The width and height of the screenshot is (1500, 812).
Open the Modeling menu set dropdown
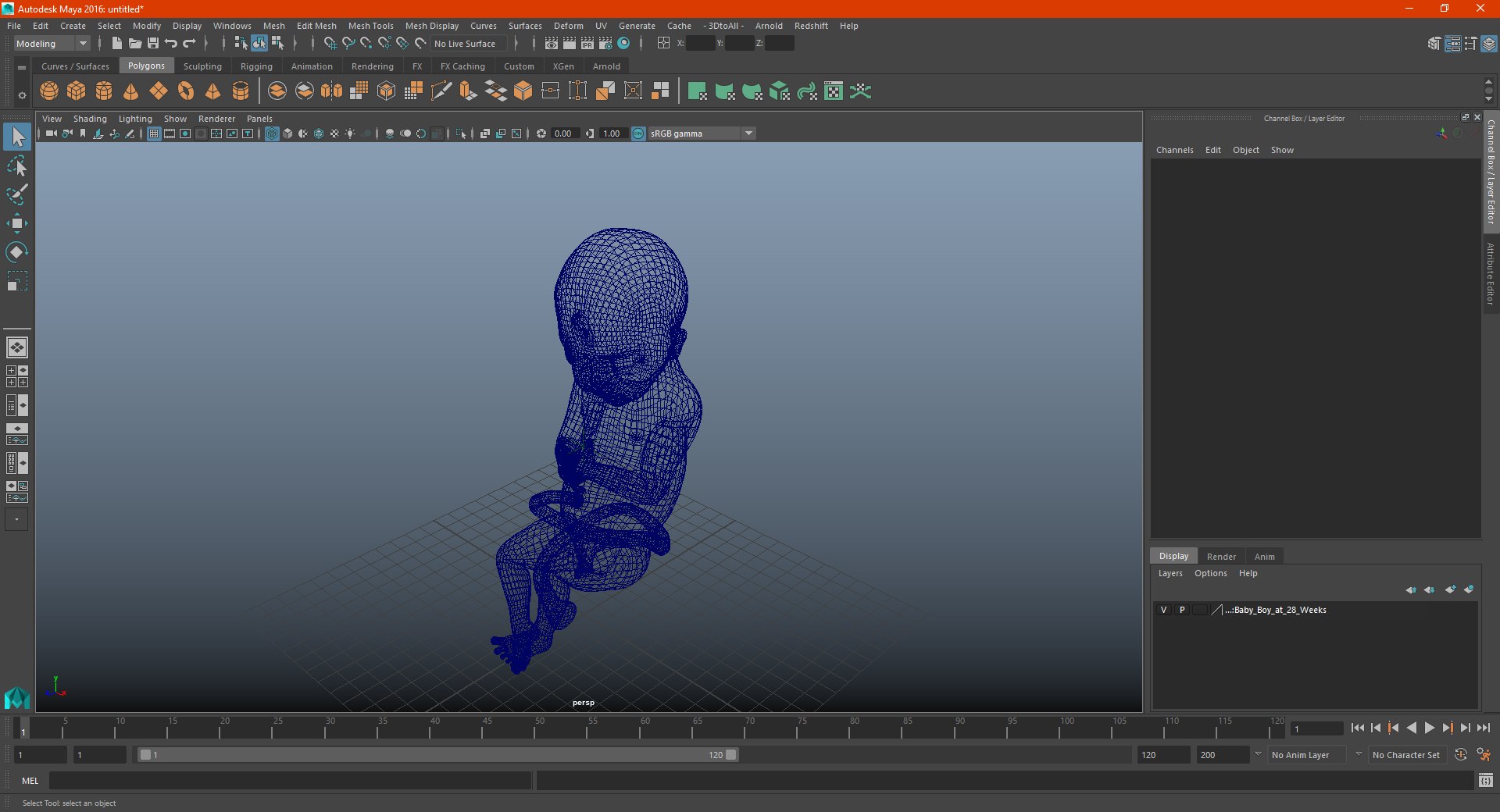pos(52,44)
